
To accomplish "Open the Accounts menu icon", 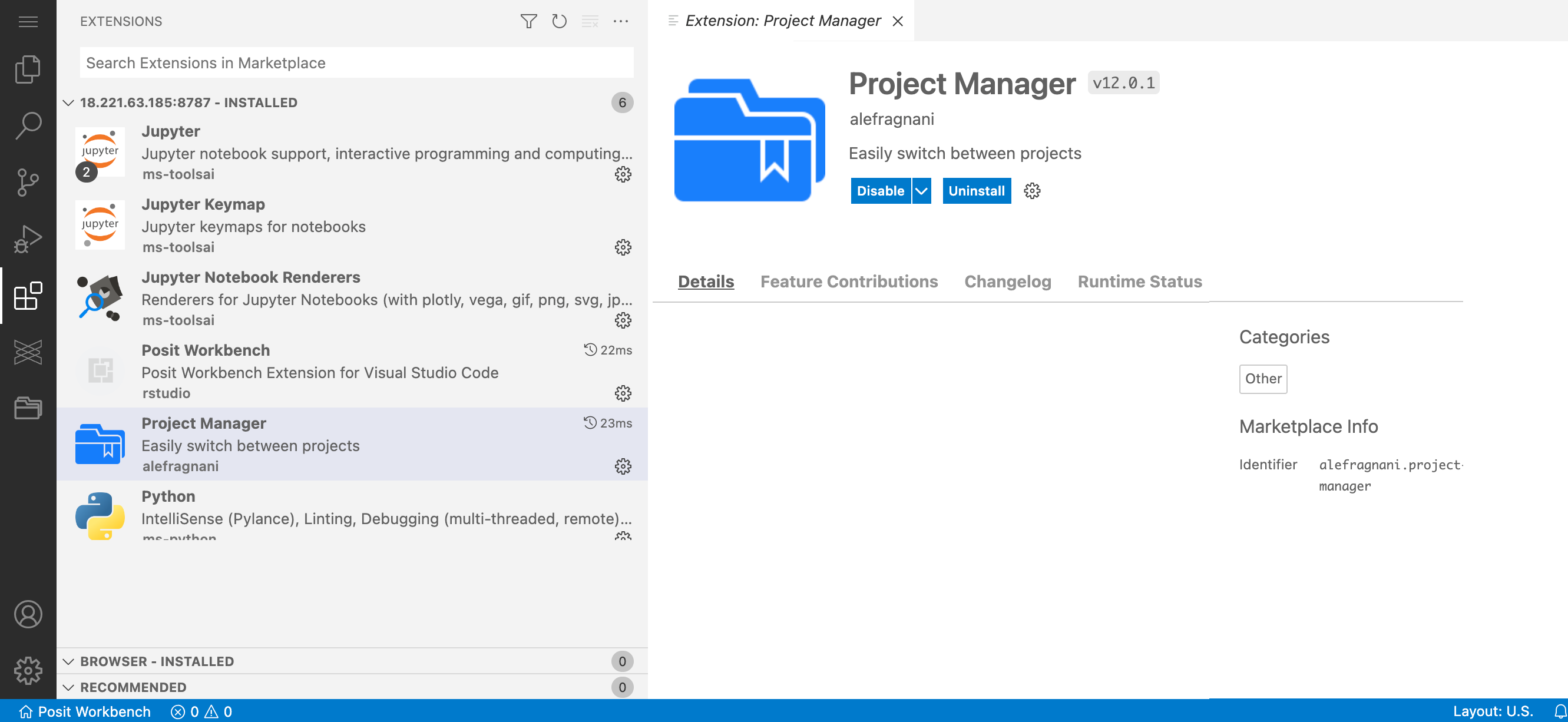I will pos(28,614).
